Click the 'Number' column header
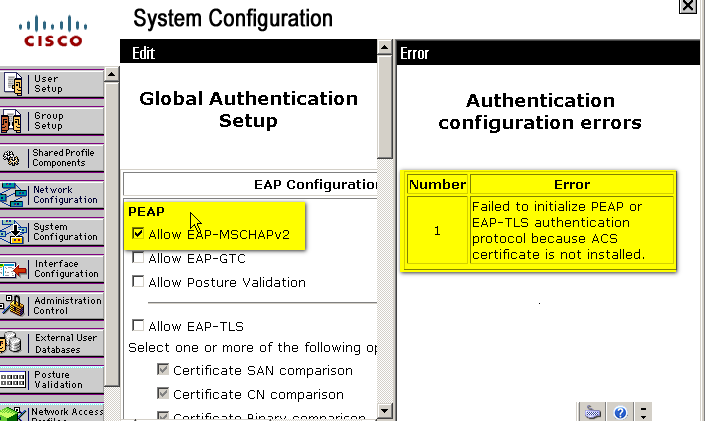The width and height of the screenshot is (705, 421). [437, 184]
